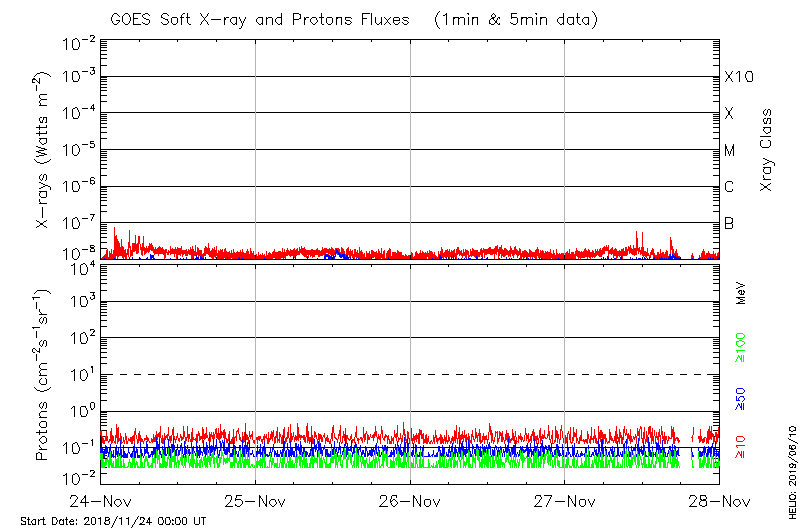
Task: Click the B class label on right axis
Action: pyautogui.click(x=730, y=223)
